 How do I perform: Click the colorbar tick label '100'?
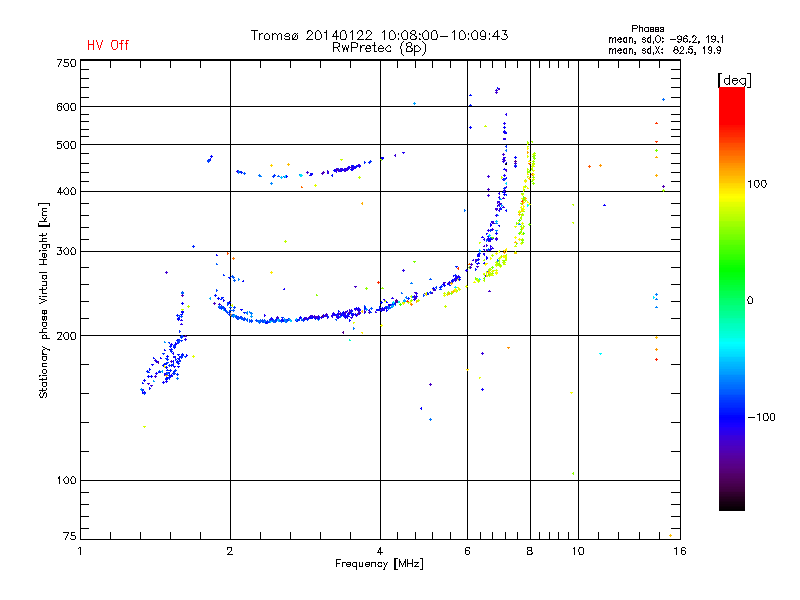click(757, 184)
